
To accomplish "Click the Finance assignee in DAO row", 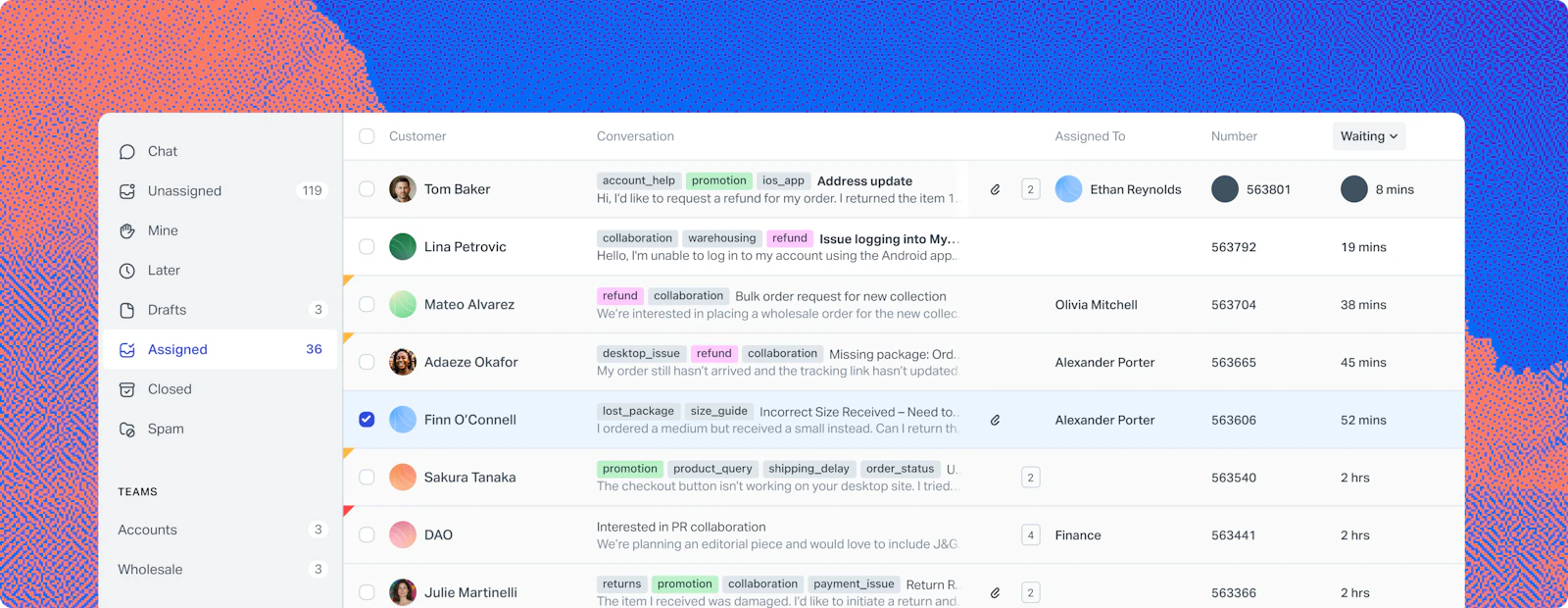I will (1078, 535).
